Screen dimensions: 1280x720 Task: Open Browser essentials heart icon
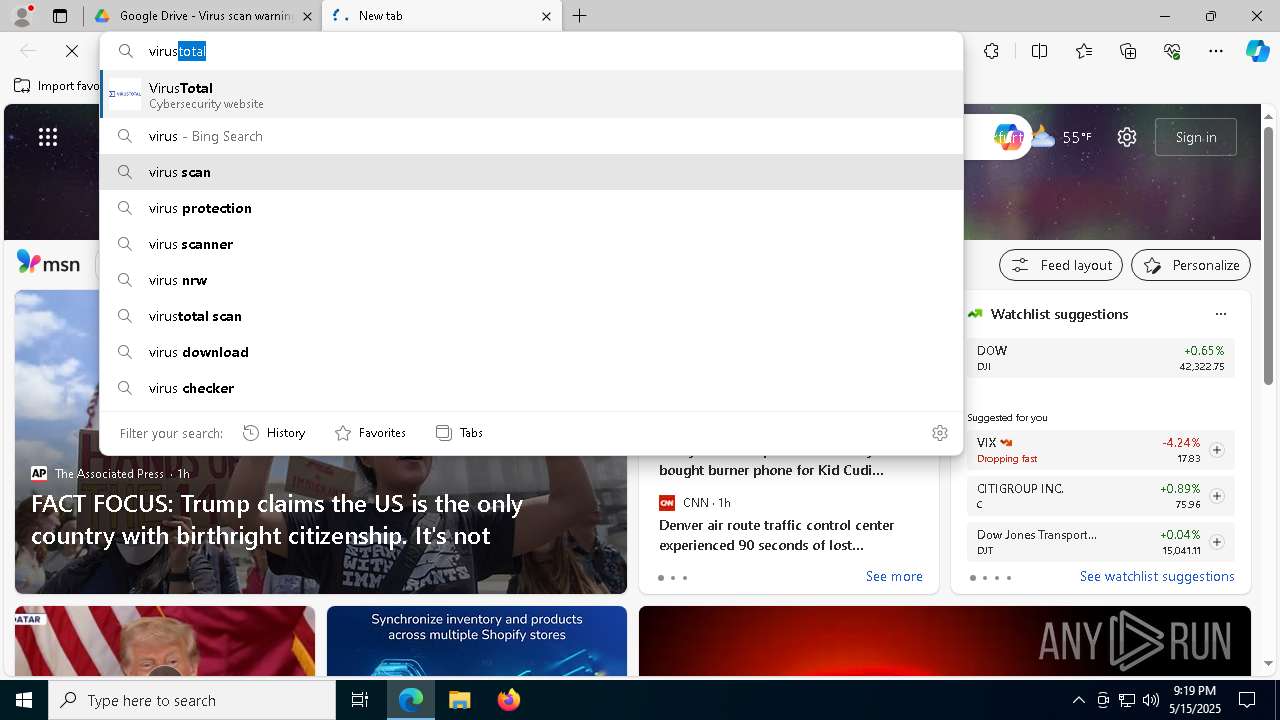[1172, 51]
